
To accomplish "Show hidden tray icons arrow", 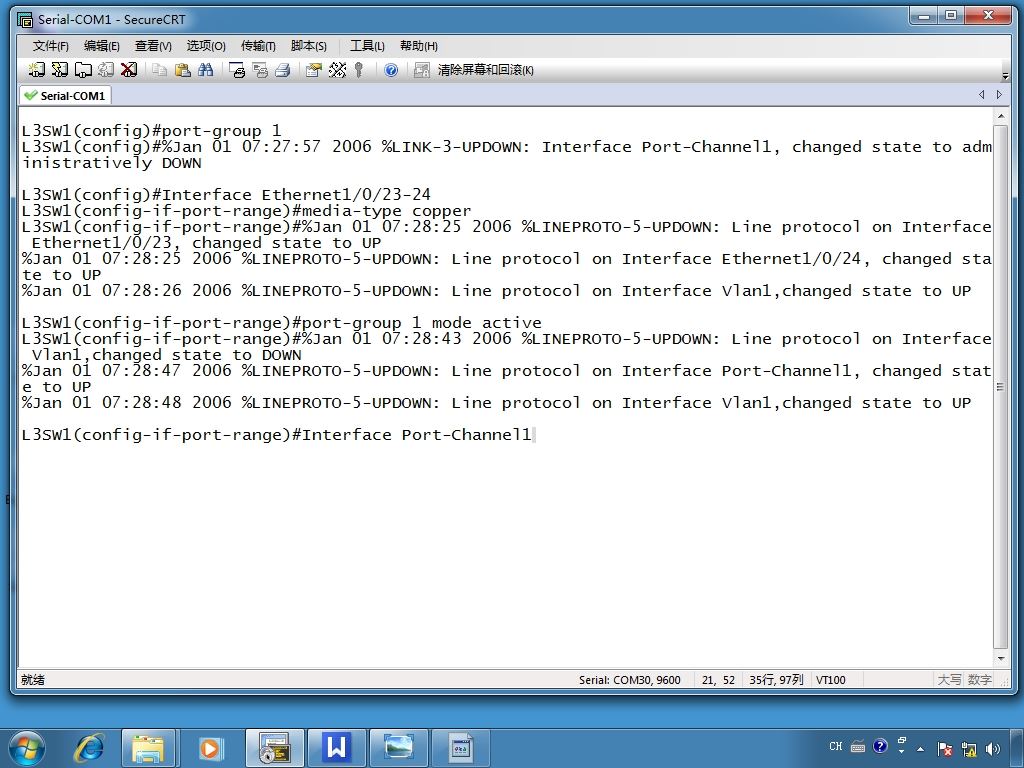I will 921,749.
